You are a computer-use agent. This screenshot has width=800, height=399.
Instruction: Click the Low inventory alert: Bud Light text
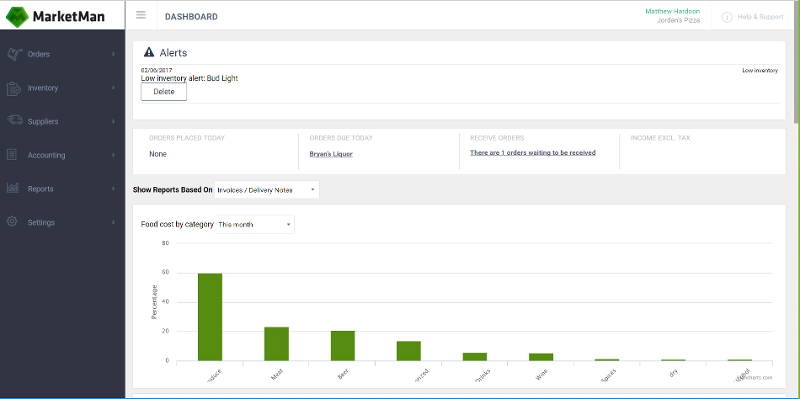point(189,79)
